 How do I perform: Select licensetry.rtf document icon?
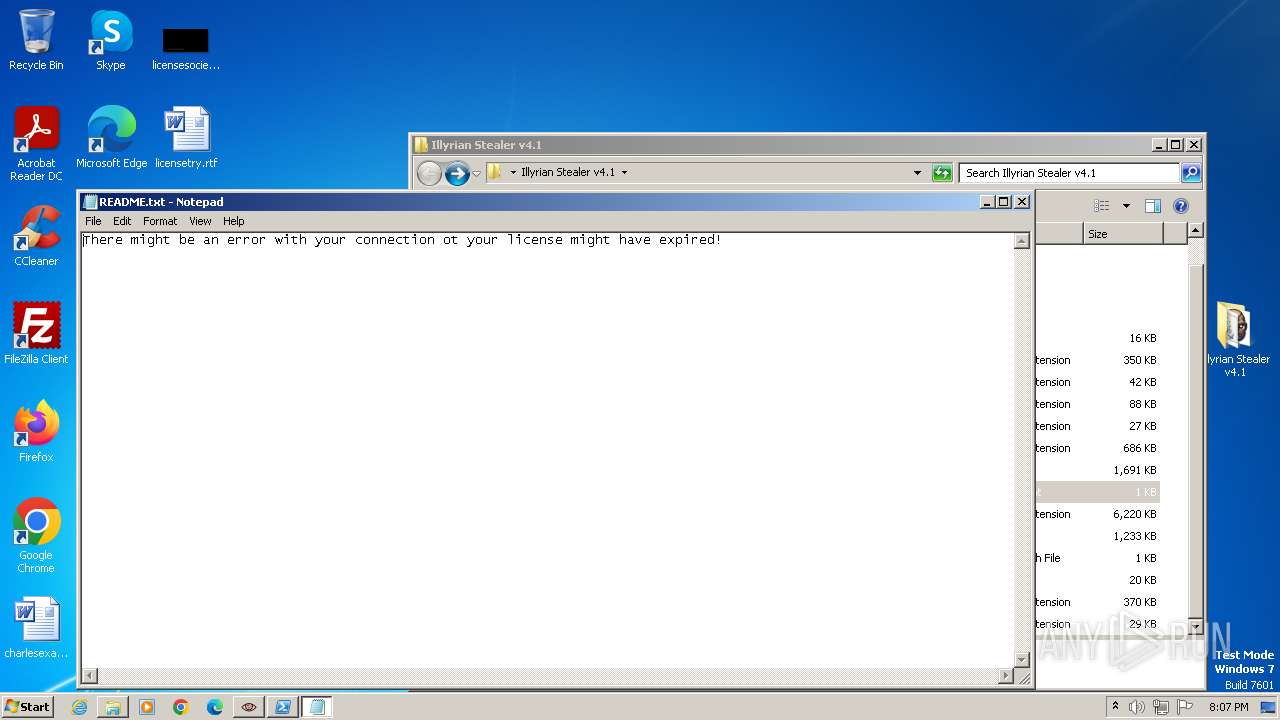[x=186, y=138]
